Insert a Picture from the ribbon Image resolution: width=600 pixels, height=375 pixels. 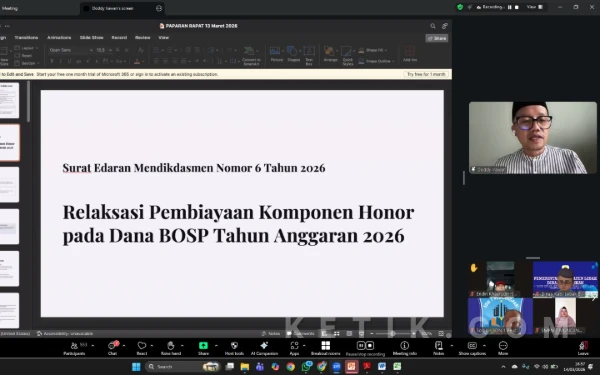[276, 54]
